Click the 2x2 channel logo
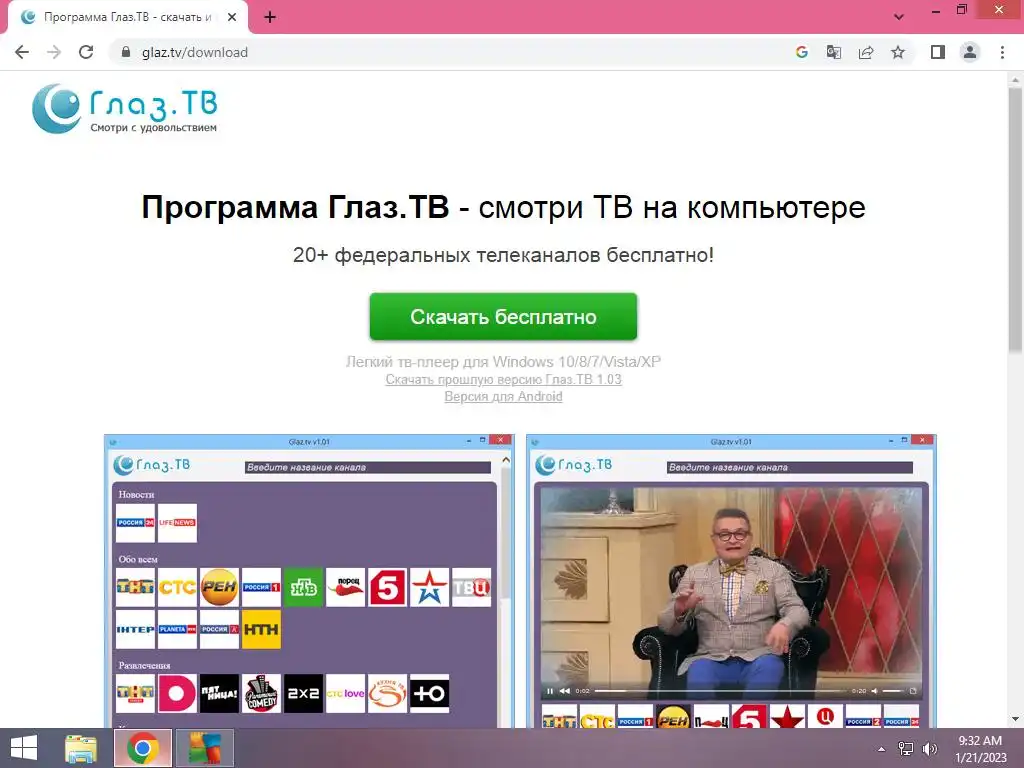 tap(303, 694)
